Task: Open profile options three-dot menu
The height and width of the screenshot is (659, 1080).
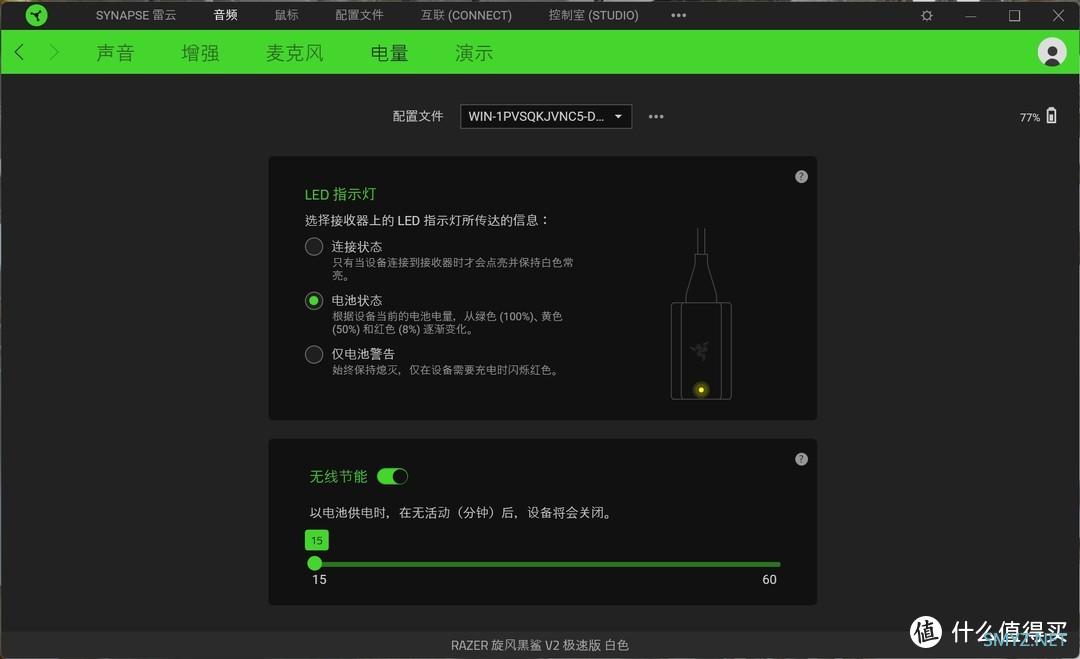Action: click(x=656, y=116)
